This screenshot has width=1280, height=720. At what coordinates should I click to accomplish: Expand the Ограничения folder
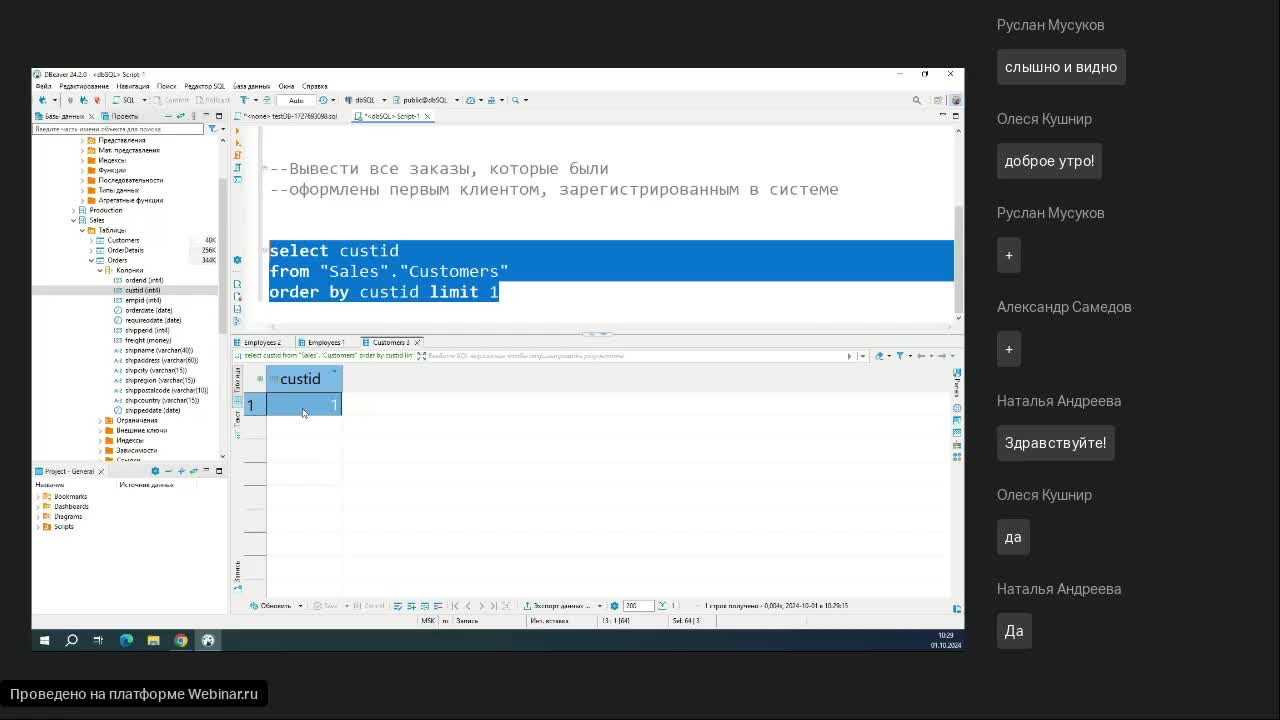[100, 420]
